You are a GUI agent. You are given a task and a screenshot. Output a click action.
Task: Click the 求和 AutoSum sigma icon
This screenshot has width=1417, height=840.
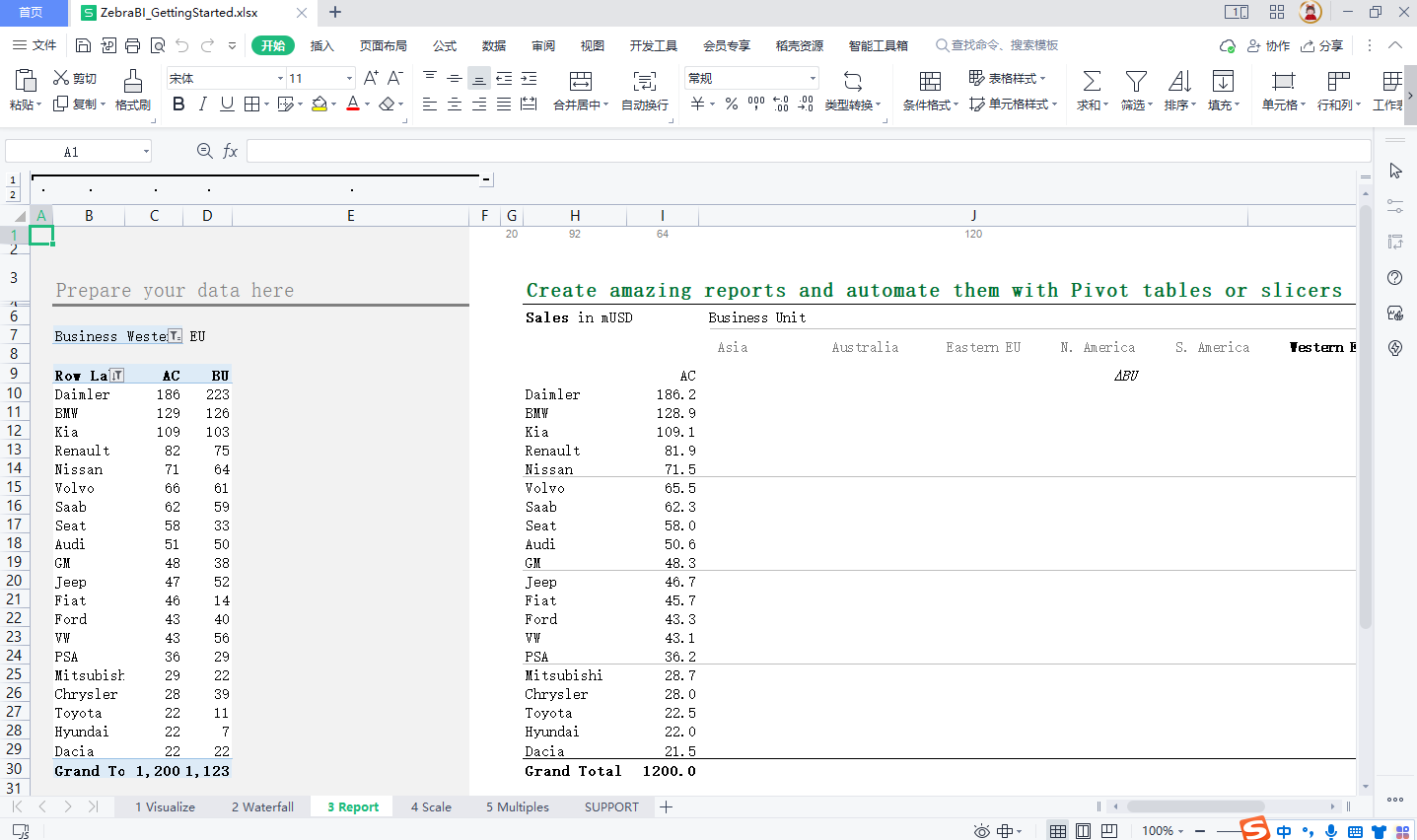point(1092,82)
